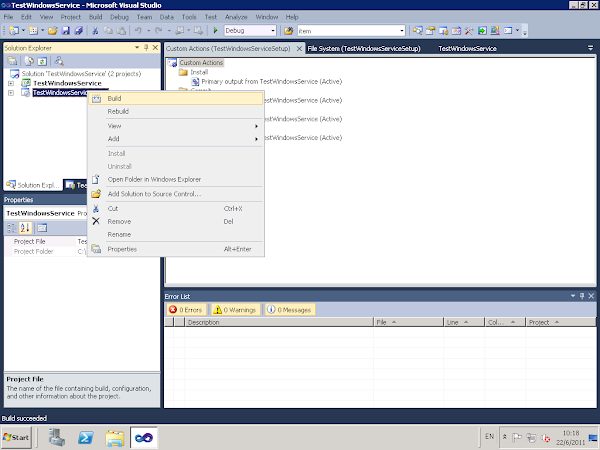Click Show All Files in Solution Explorer
600x450 pixels.
[29, 61]
